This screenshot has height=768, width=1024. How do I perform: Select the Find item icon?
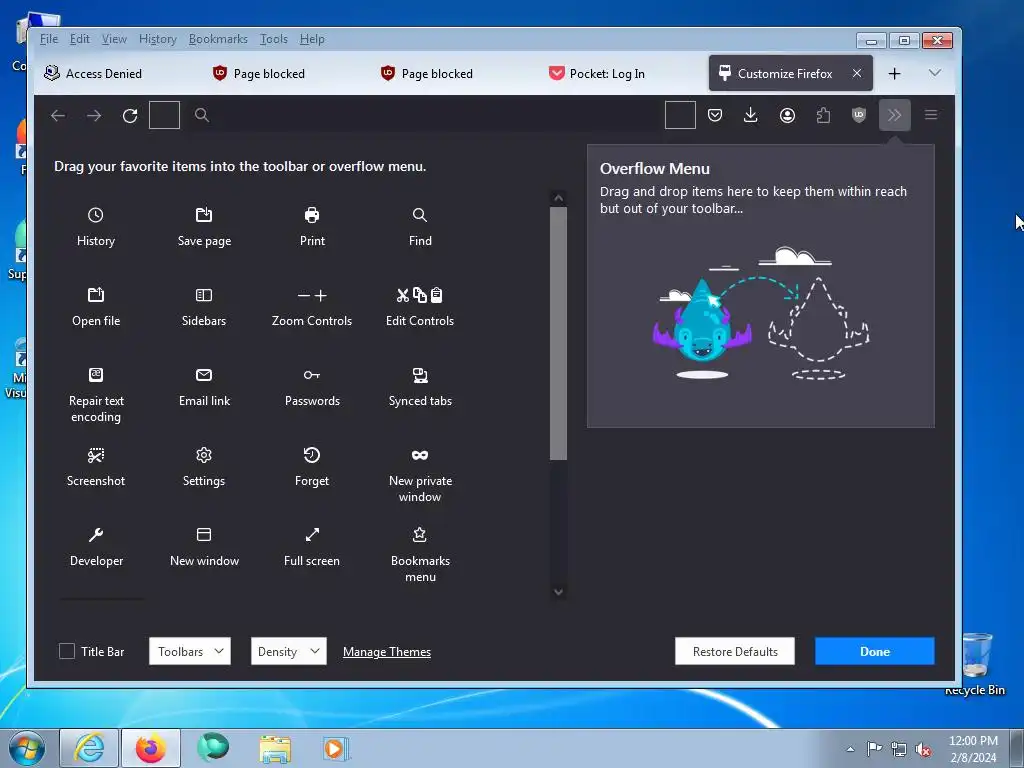click(420, 215)
